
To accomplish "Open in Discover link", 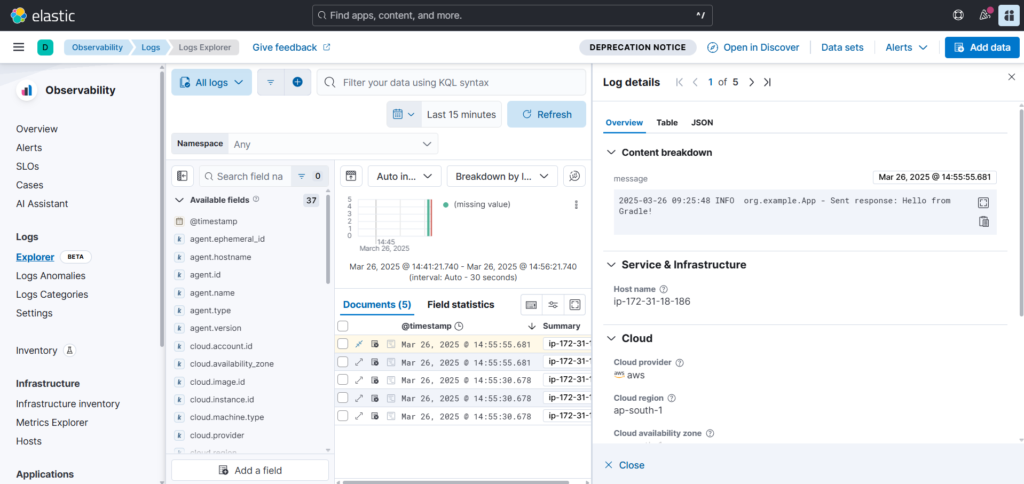I will [x=753, y=47].
